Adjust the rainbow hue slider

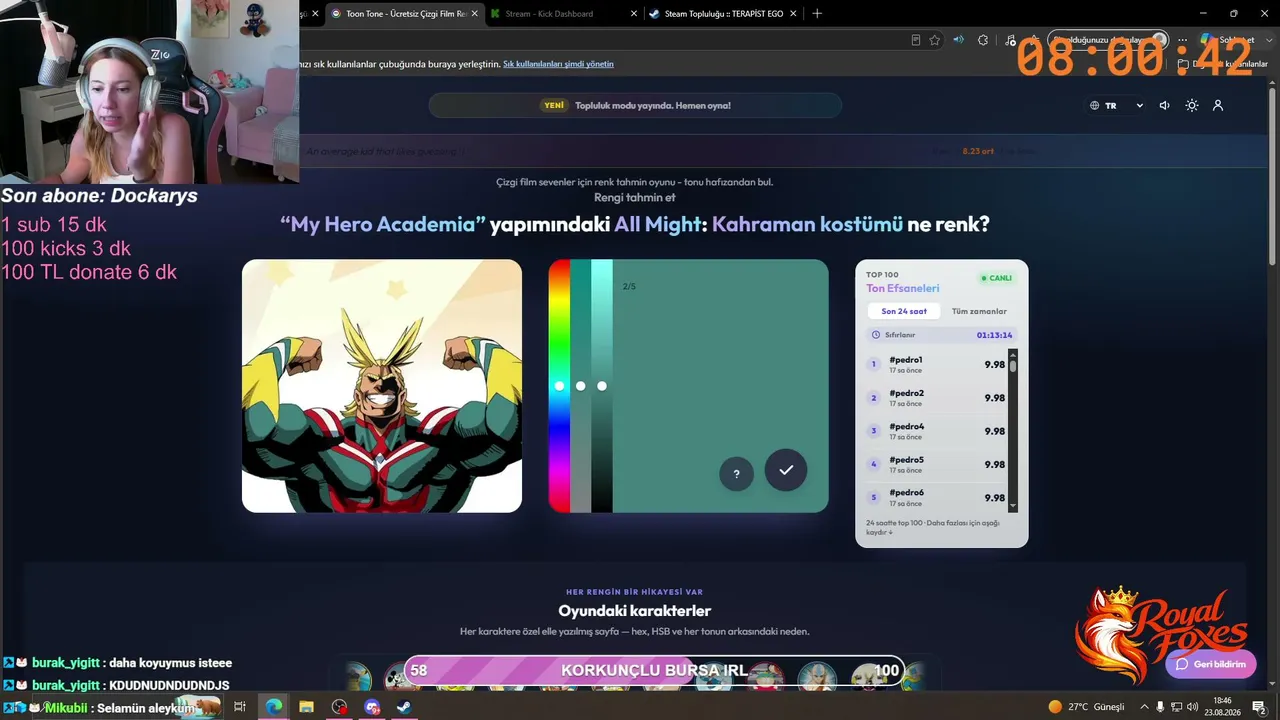pos(559,386)
